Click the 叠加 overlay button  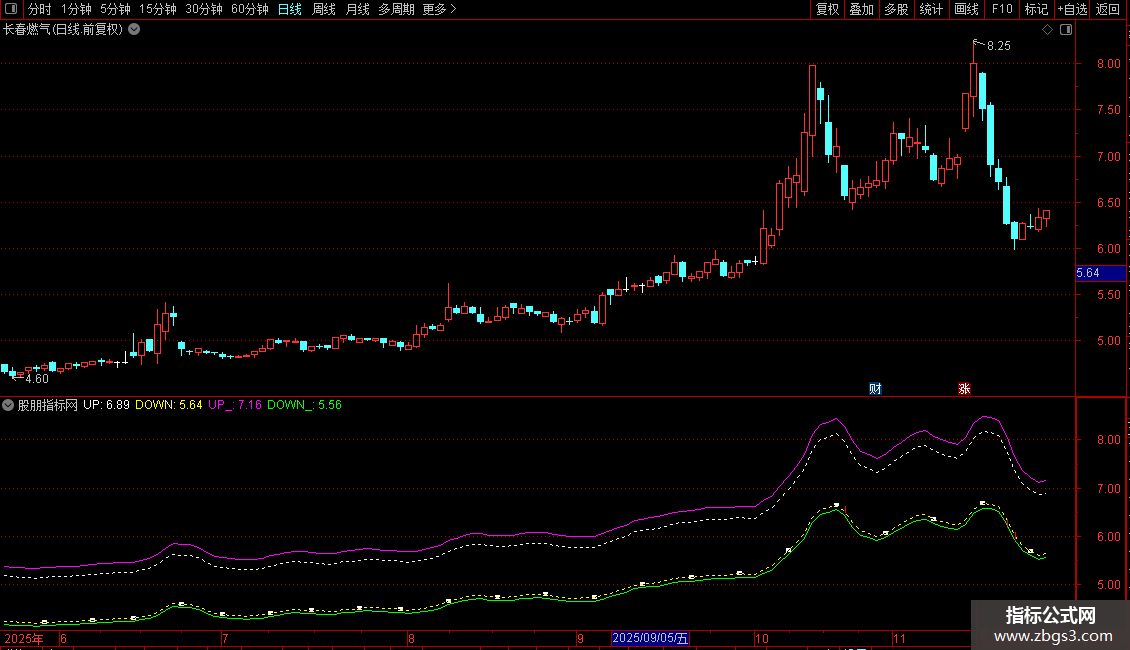click(x=861, y=9)
